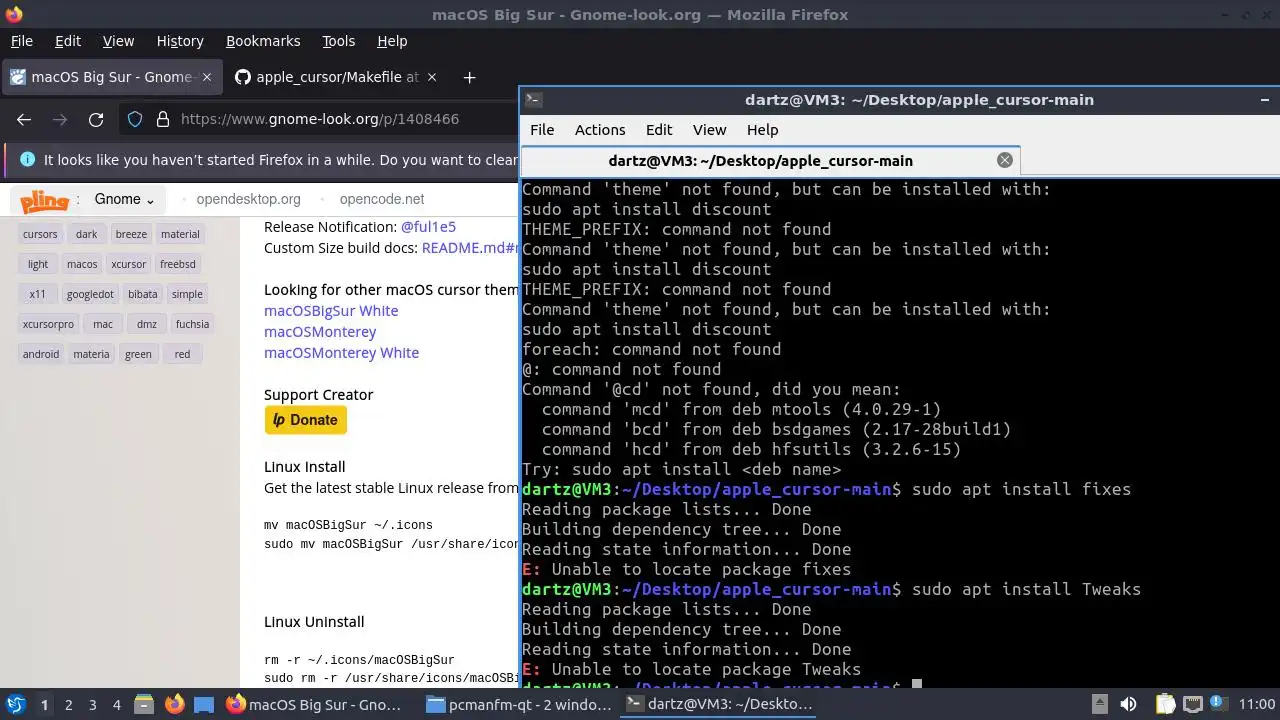The width and height of the screenshot is (1280, 720).
Task: Click the yellow Donate button
Action: [305, 420]
